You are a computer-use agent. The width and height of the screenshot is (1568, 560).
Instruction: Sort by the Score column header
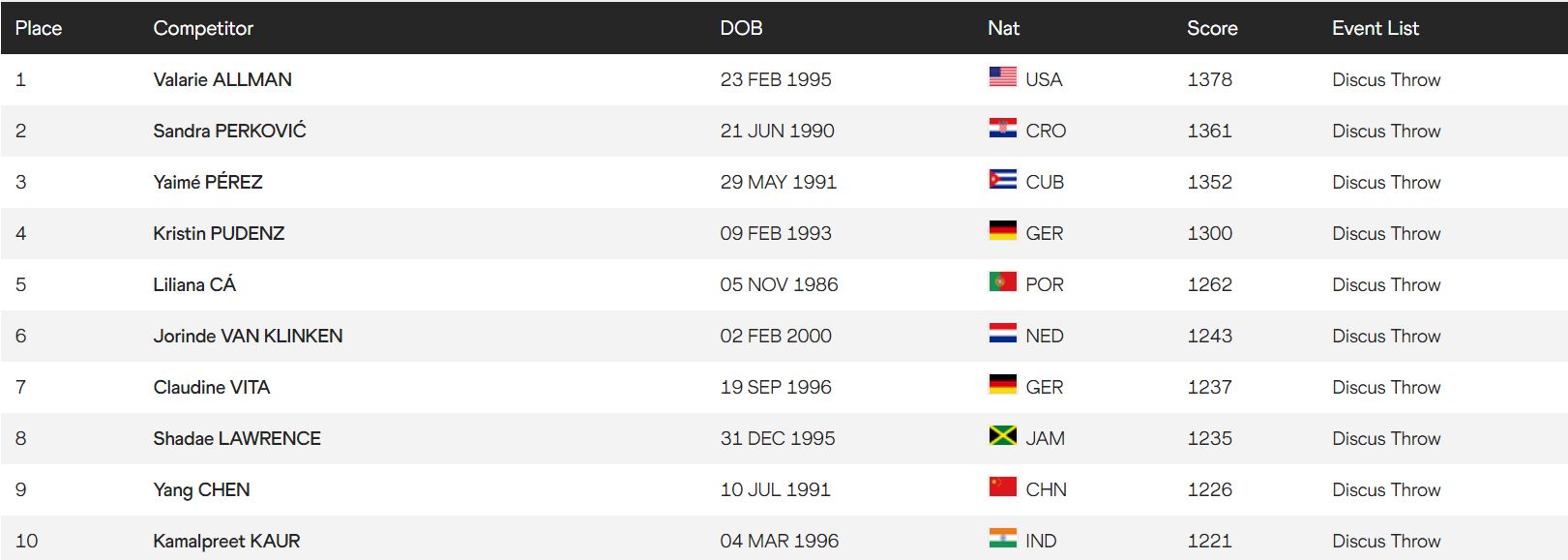click(1212, 28)
